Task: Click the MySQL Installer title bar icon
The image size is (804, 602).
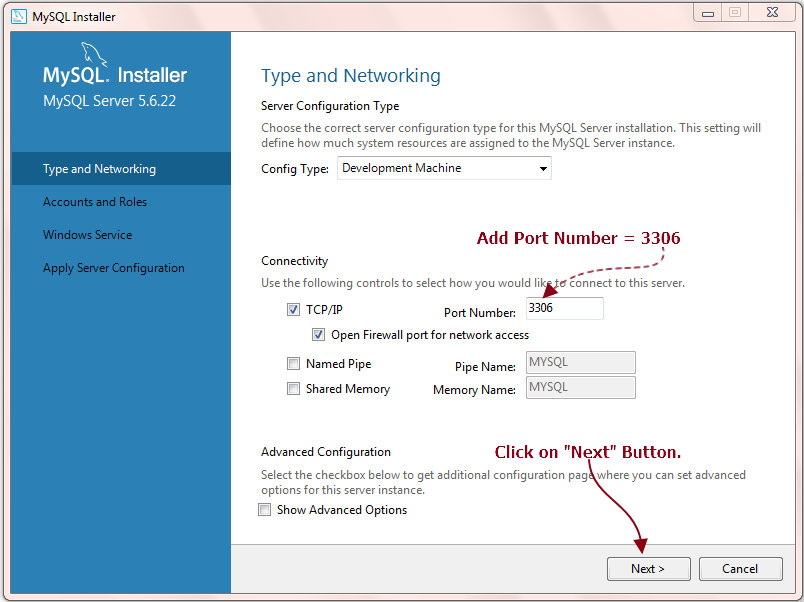Action: pos(18,16)
